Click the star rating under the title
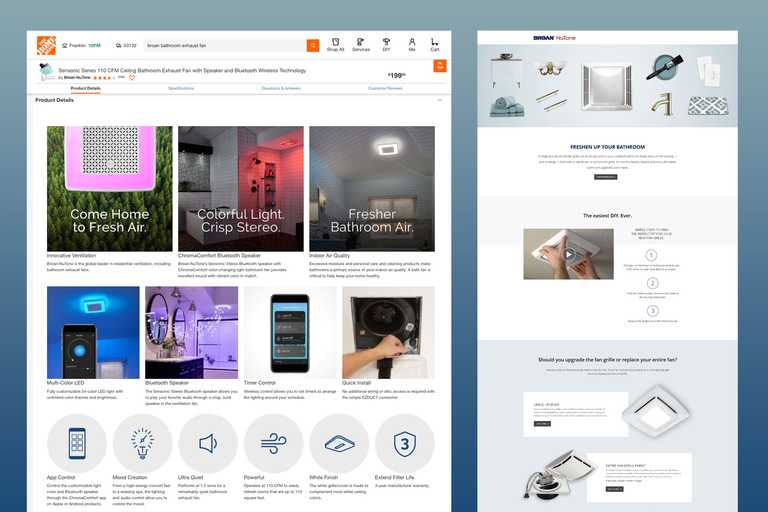The height and width of the screenshot is (512, 768). click(104, 77)
